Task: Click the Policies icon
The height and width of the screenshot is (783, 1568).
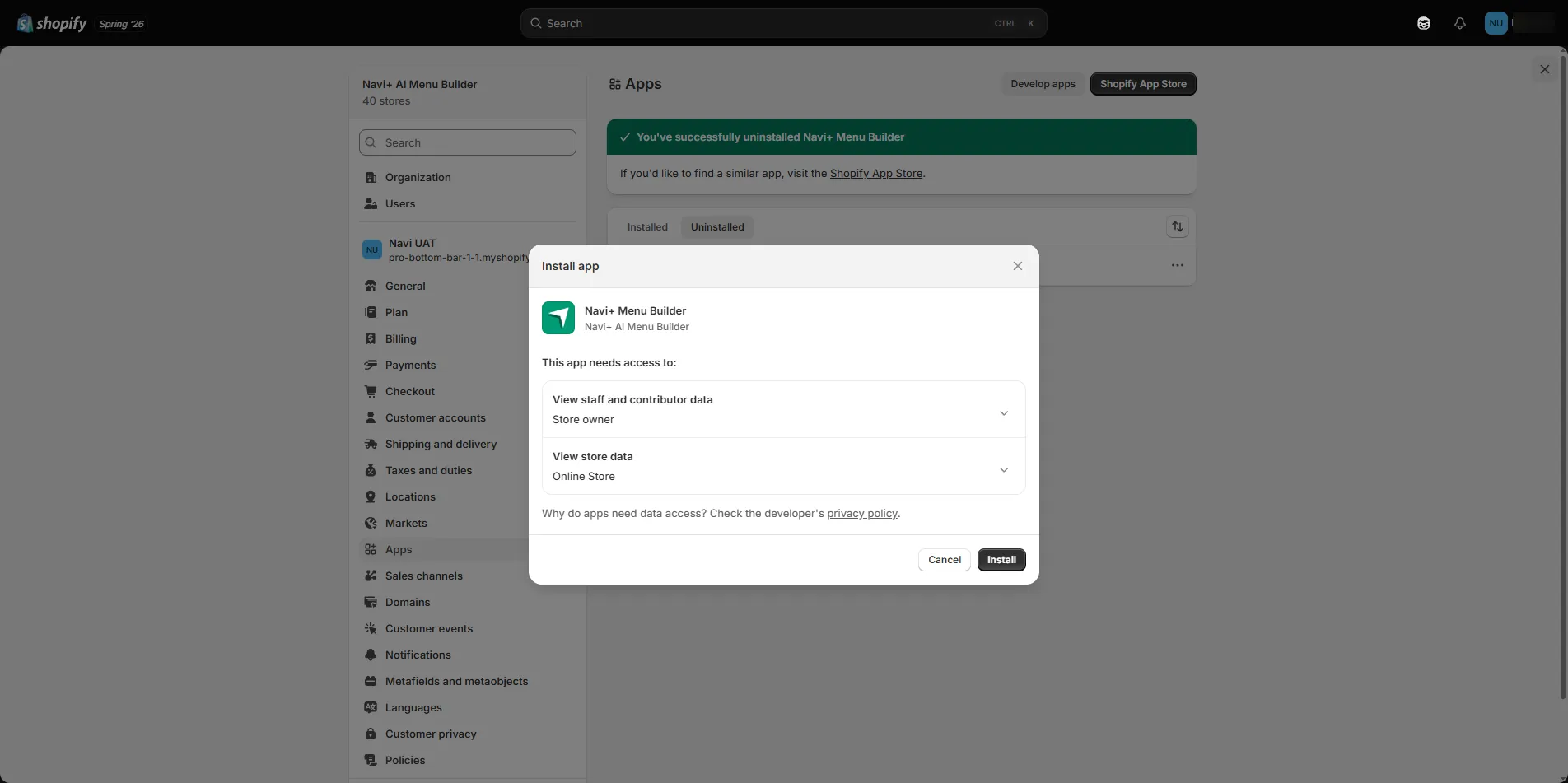Action: coord(371,760)
